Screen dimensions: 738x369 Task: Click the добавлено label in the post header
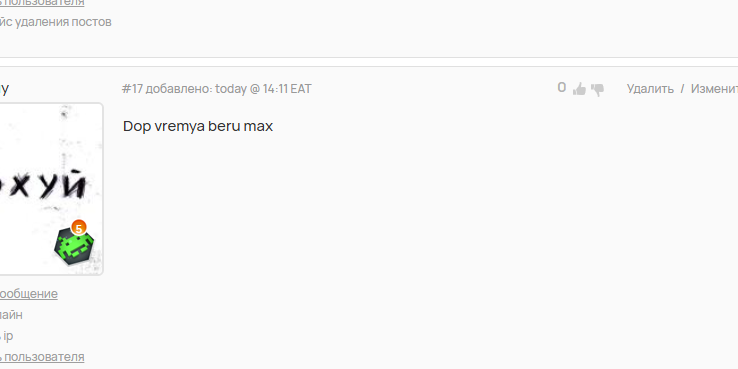178,88
